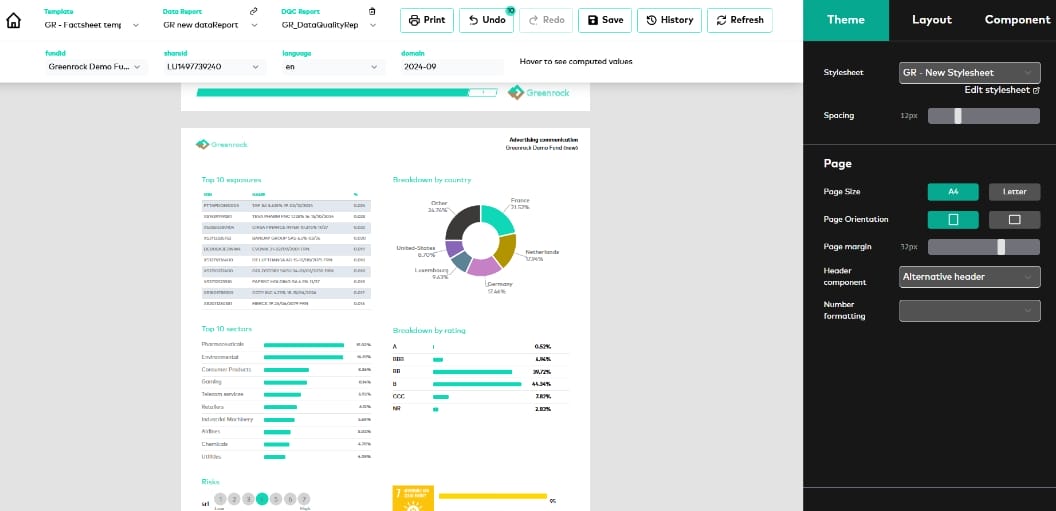Click the link icon beside Data Report

(253, 11)
